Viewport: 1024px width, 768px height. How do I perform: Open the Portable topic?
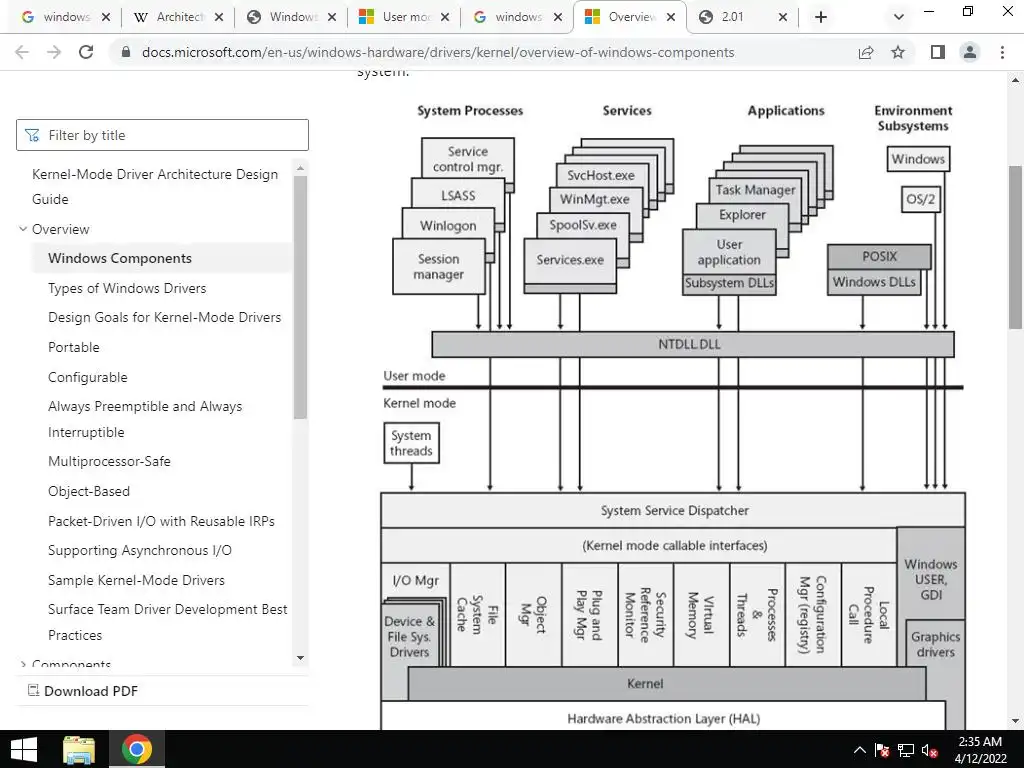pyautogui.click(x=74, y=347)
